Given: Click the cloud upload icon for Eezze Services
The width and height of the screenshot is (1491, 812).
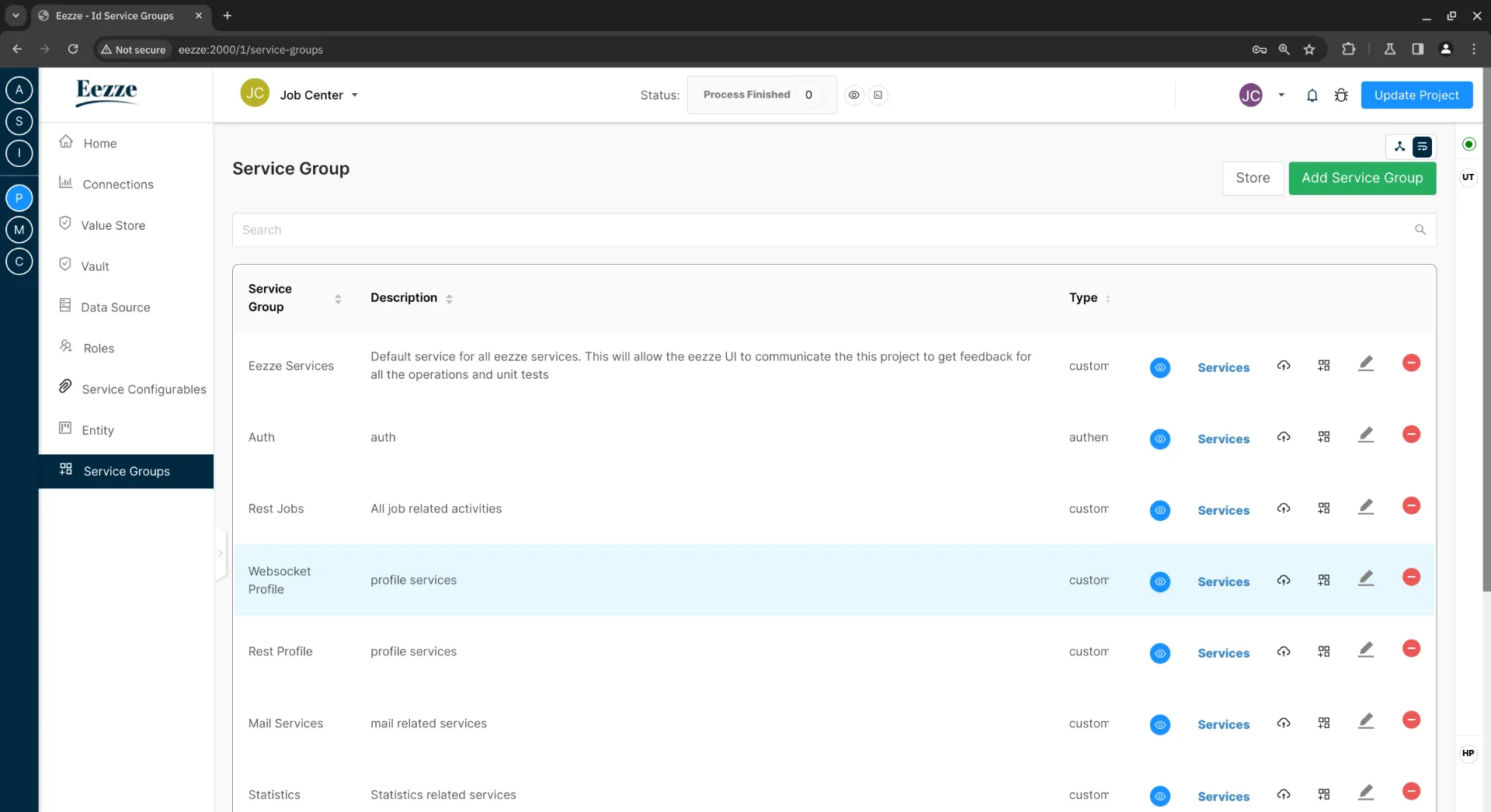Looking at the screenshot, I should [x=1284, y=366].
